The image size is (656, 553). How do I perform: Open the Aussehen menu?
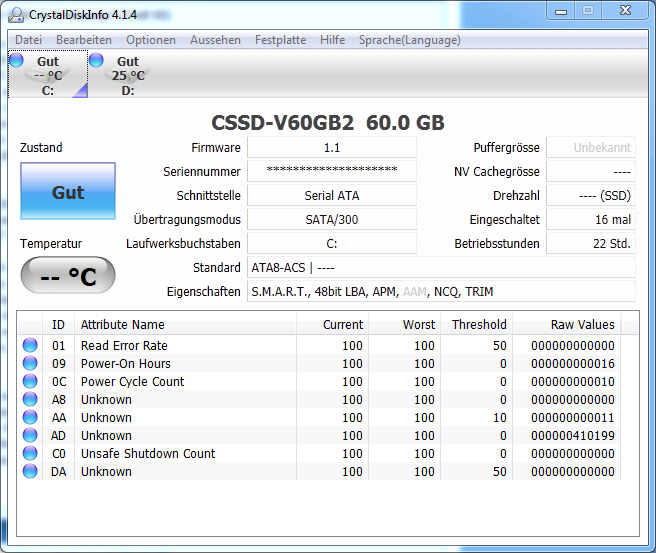(x=215, y=40)
